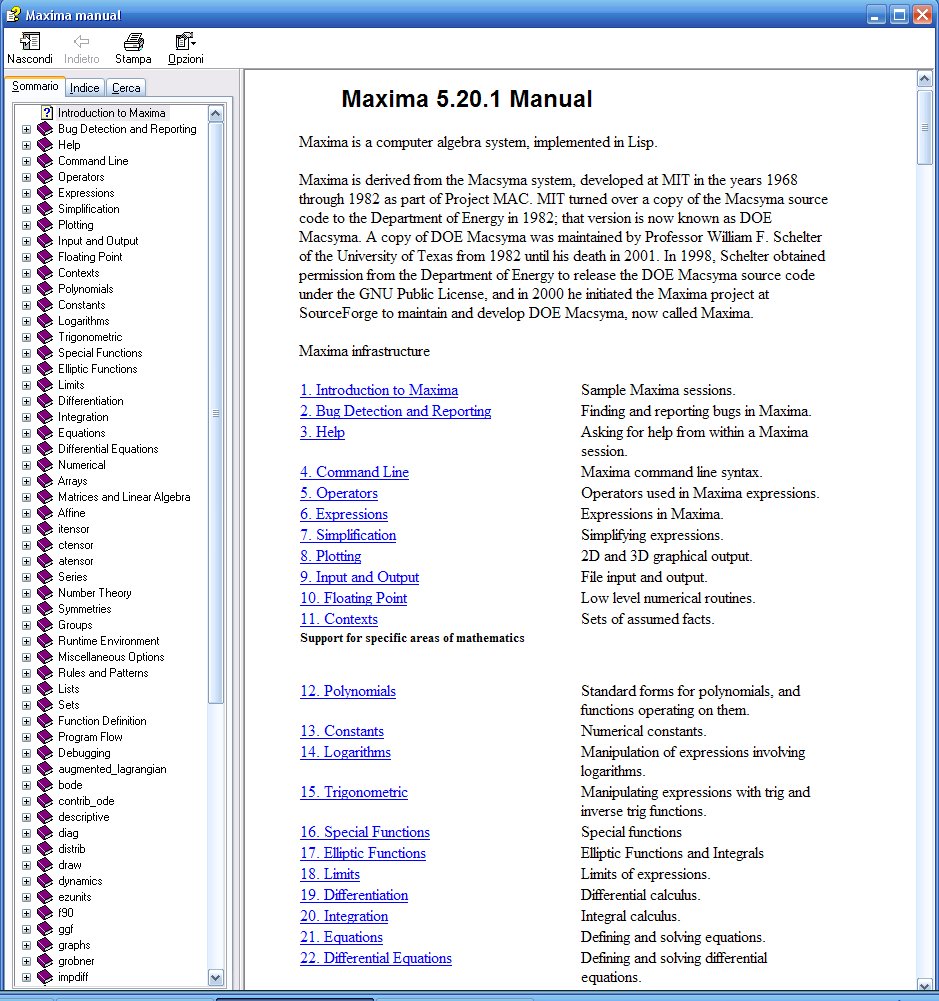Expand the Logarithms tree node
939x1001 pixels.
[26, 321]
